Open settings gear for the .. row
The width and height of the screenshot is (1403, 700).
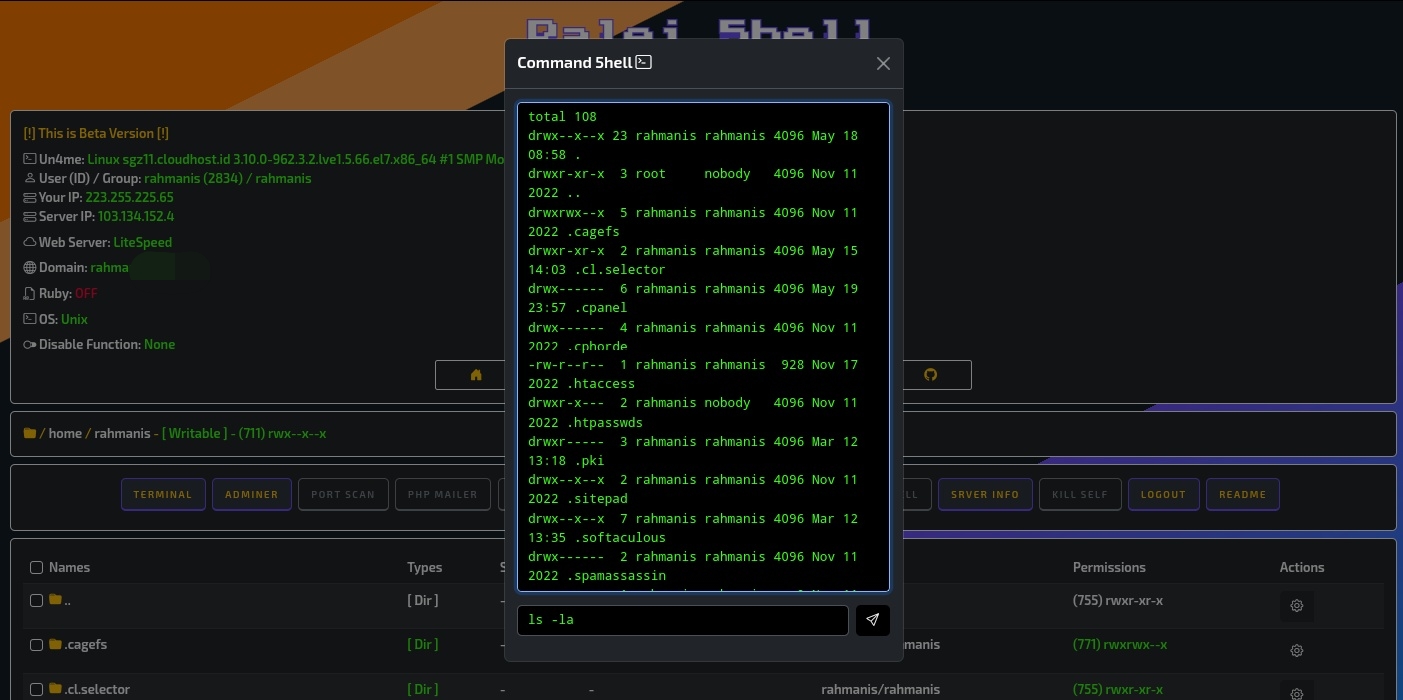coord(1297,606)
